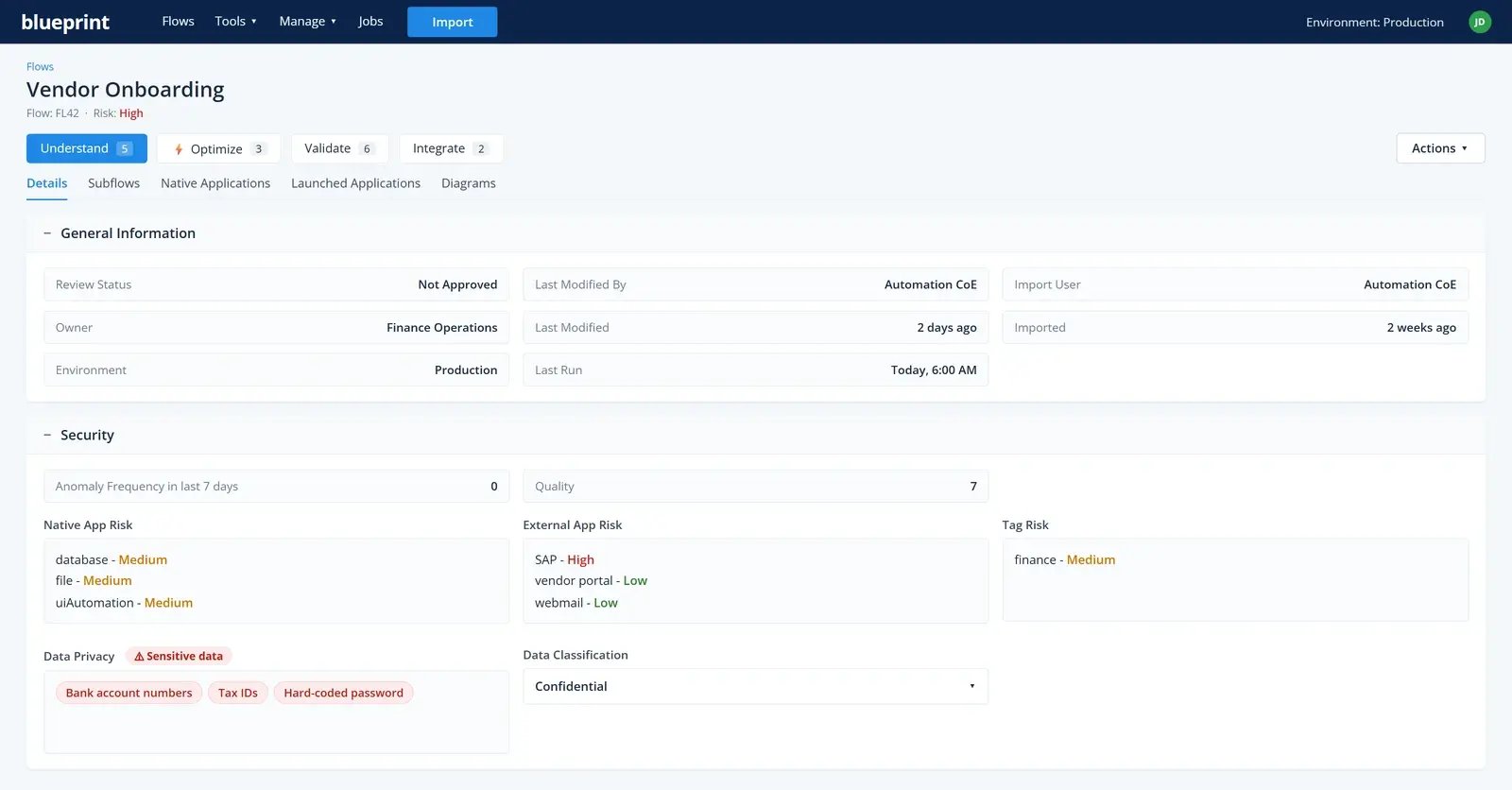Switch to the Diagrams tab
Image resolution: width=1512 pixels, height=790 pixels.
[x=469, y=183]
